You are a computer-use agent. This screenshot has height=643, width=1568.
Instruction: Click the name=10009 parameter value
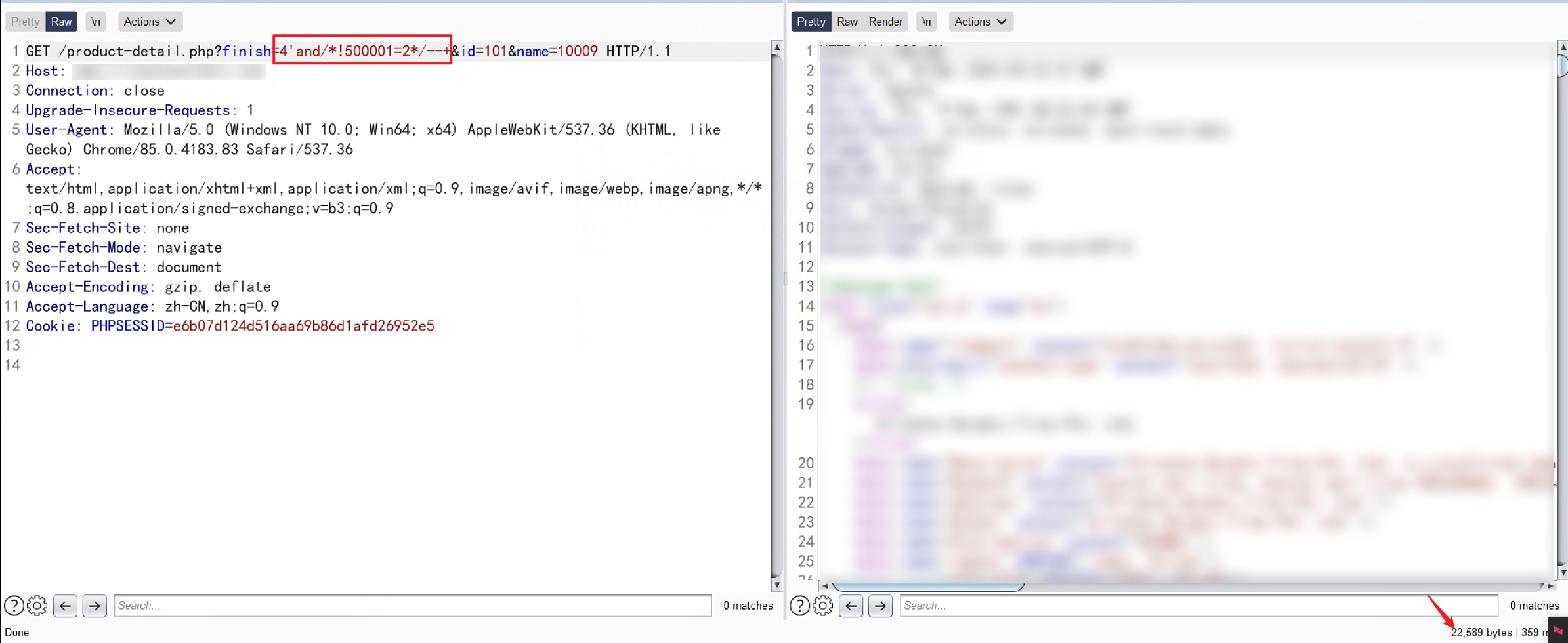point(578,51)
